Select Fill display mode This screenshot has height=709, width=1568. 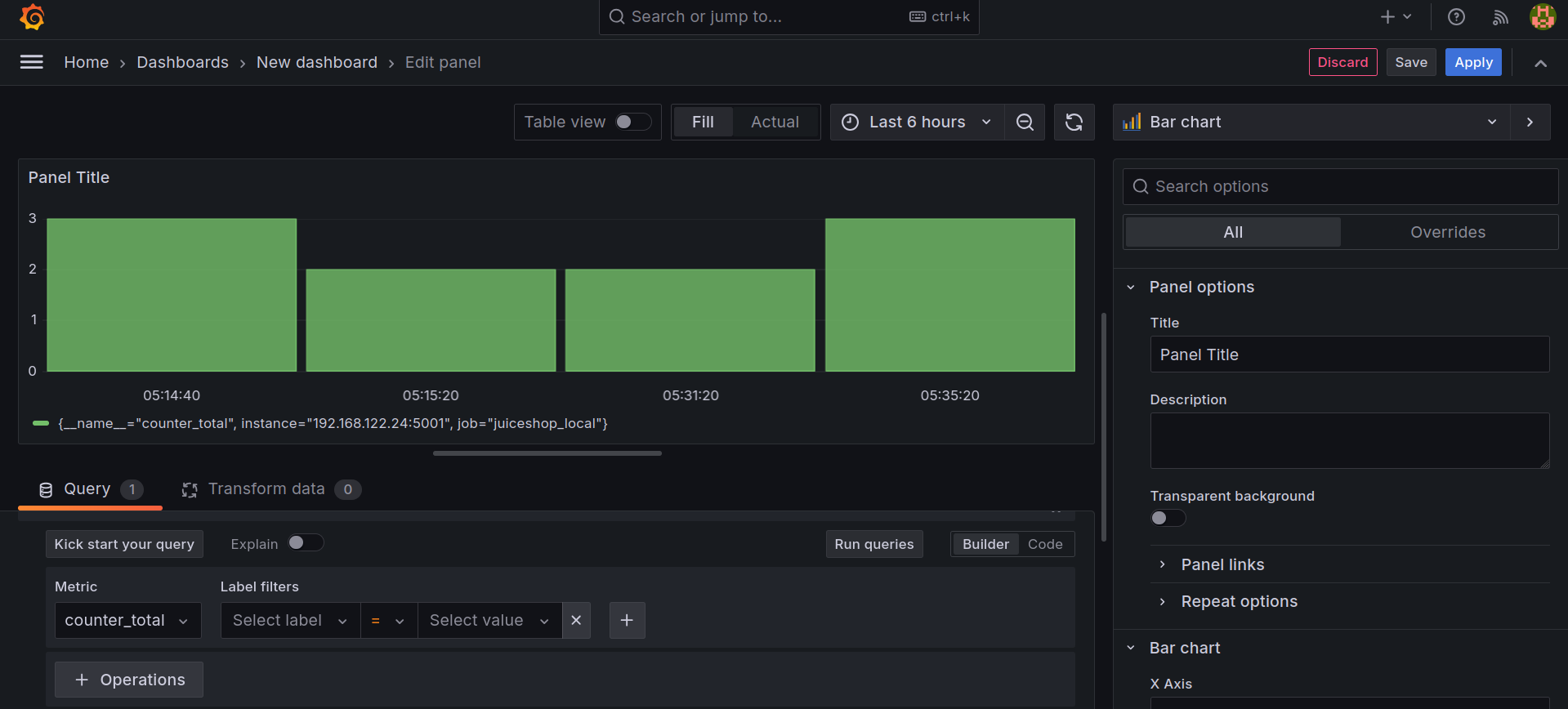(703, 122)
